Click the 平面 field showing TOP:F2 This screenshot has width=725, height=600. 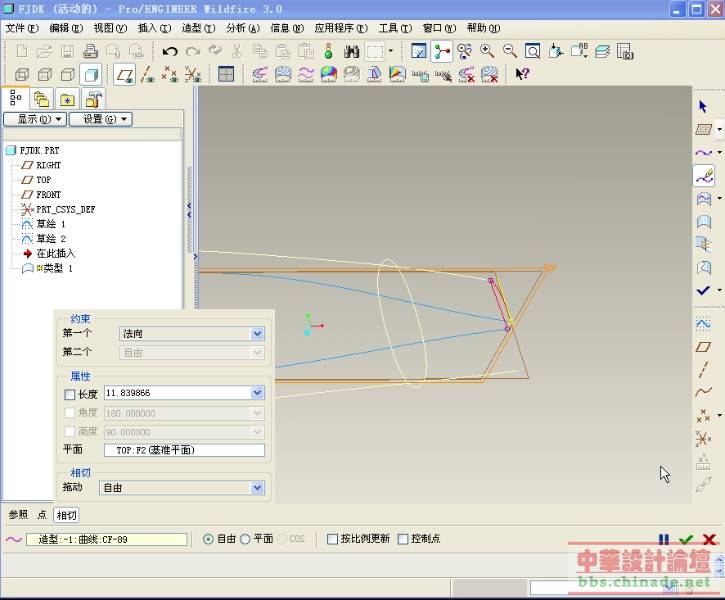184,451
